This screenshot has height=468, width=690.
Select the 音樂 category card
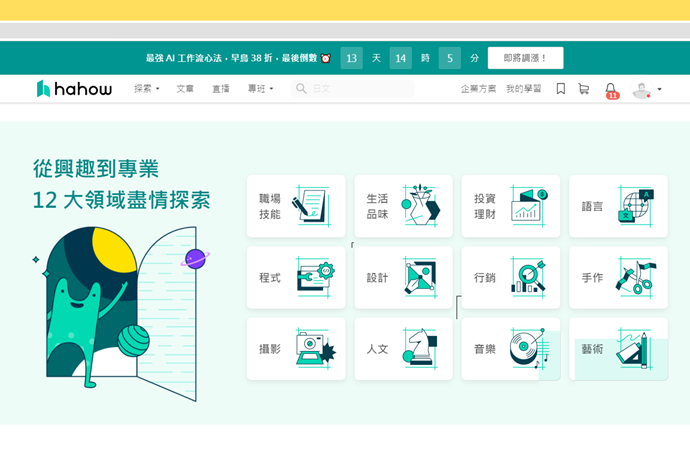click(x=510, y=349)
